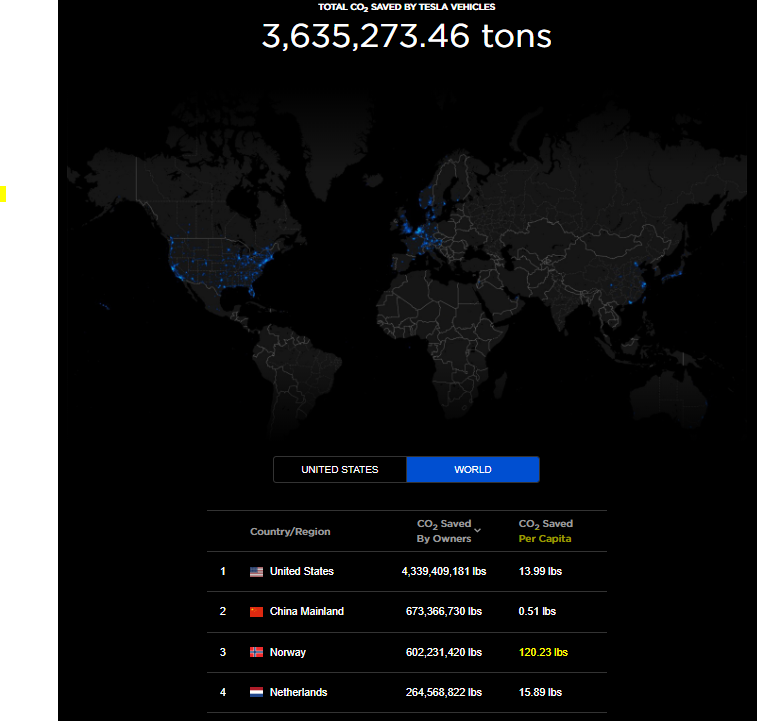Click the Netherlands flag icon
This screenshot has width=757, height=721.
[x=256, y=692]
